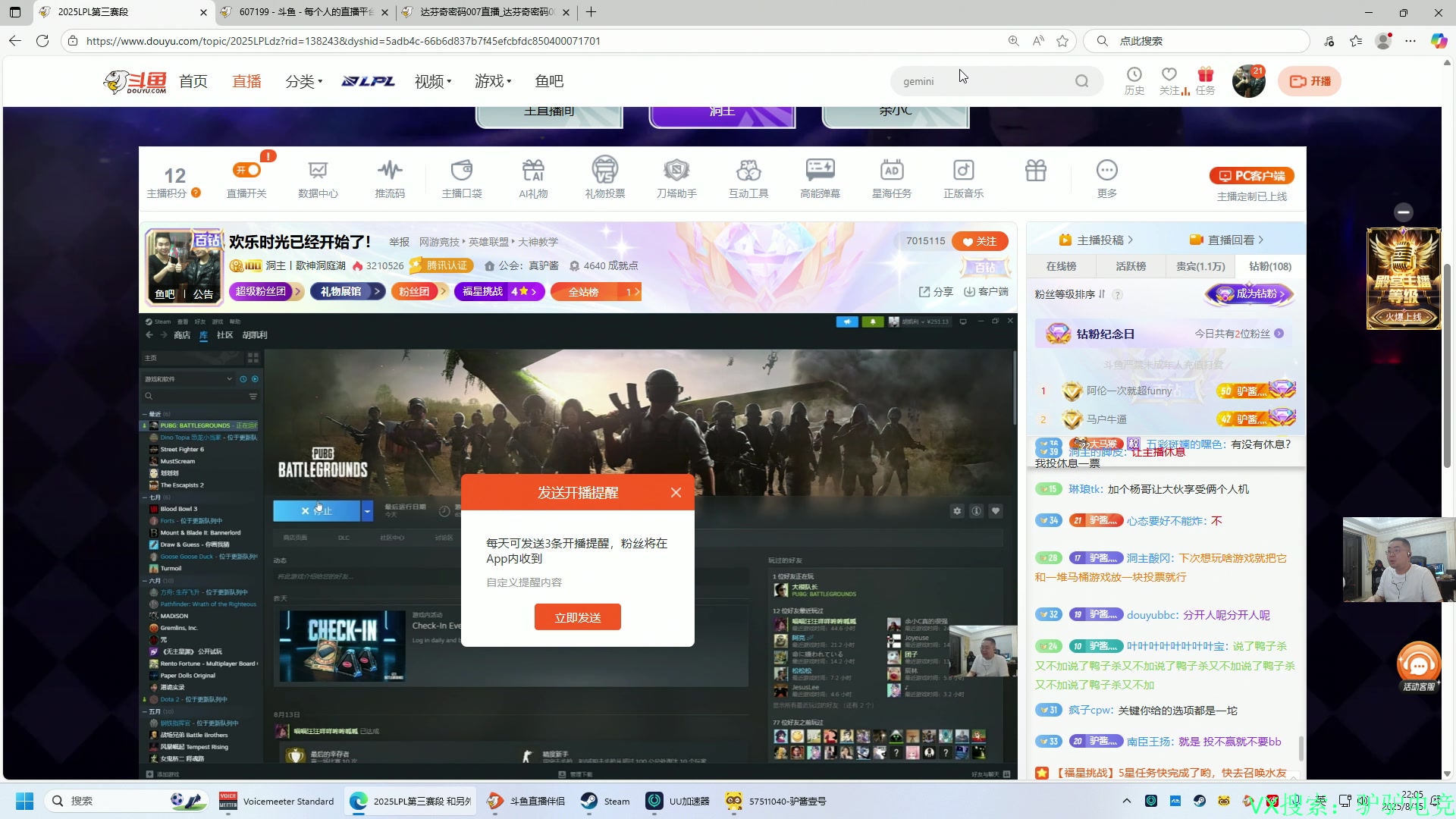Click the orange 开播 button
The height and width of the screenshot is (819, 1456).
coord(1310,81)
